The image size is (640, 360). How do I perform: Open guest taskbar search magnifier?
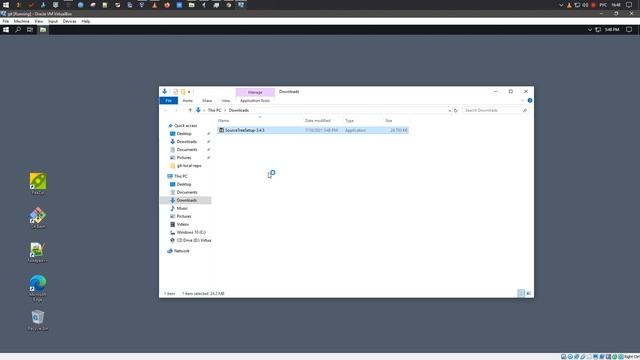pos(18,30)
